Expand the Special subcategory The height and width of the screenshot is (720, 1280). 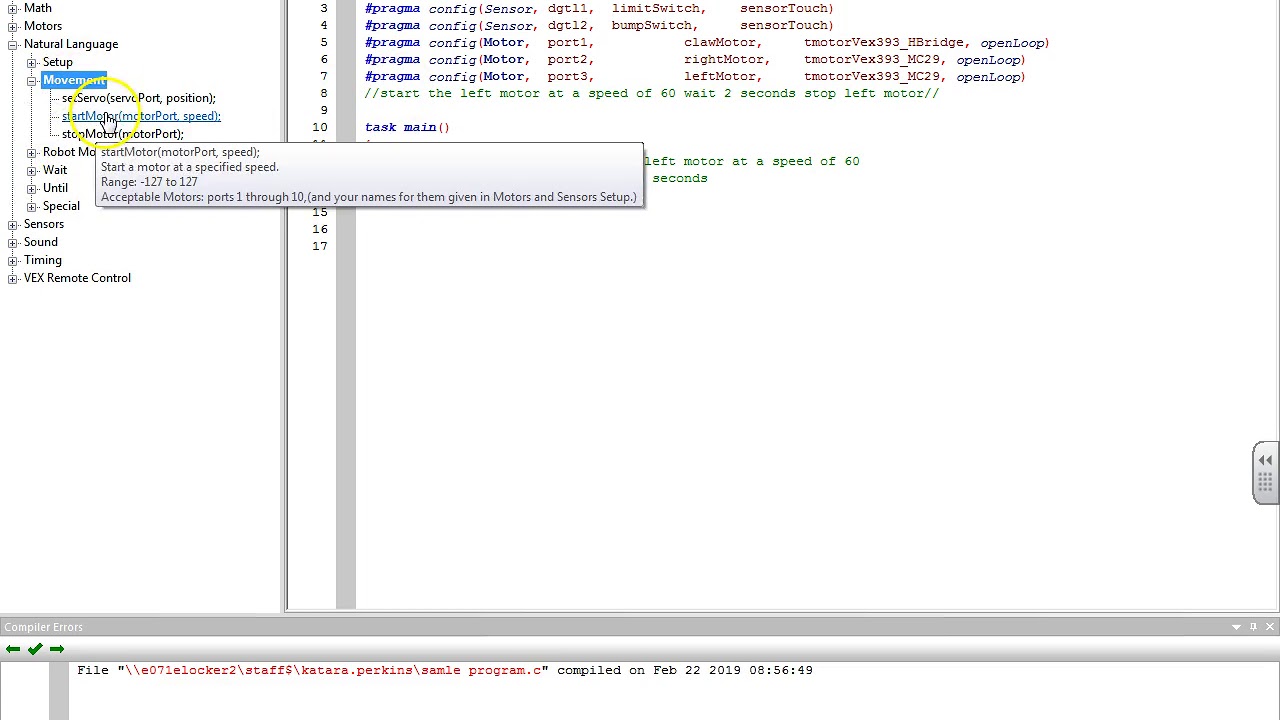32,206
